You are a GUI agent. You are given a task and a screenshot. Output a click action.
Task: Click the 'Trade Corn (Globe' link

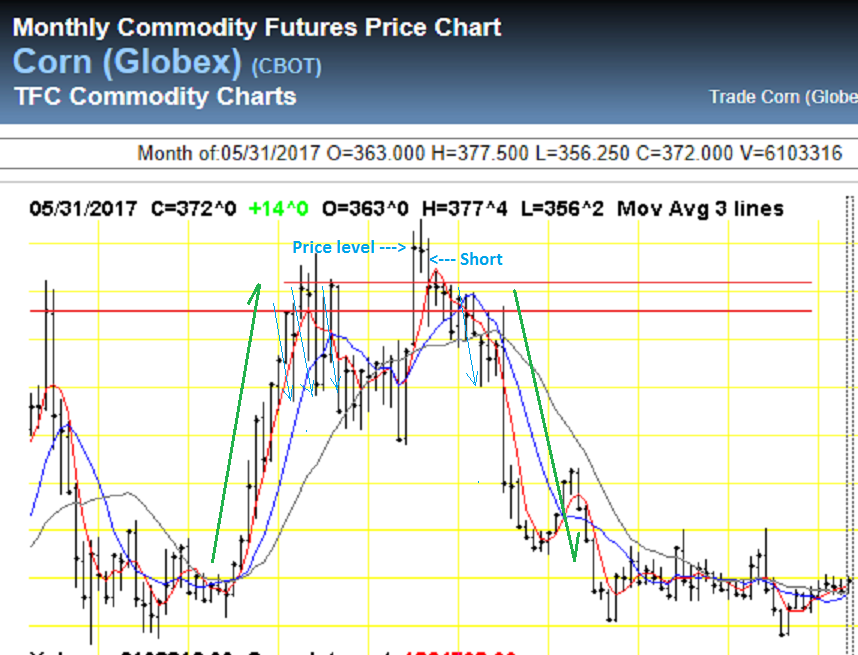click(x=784, y=97)
